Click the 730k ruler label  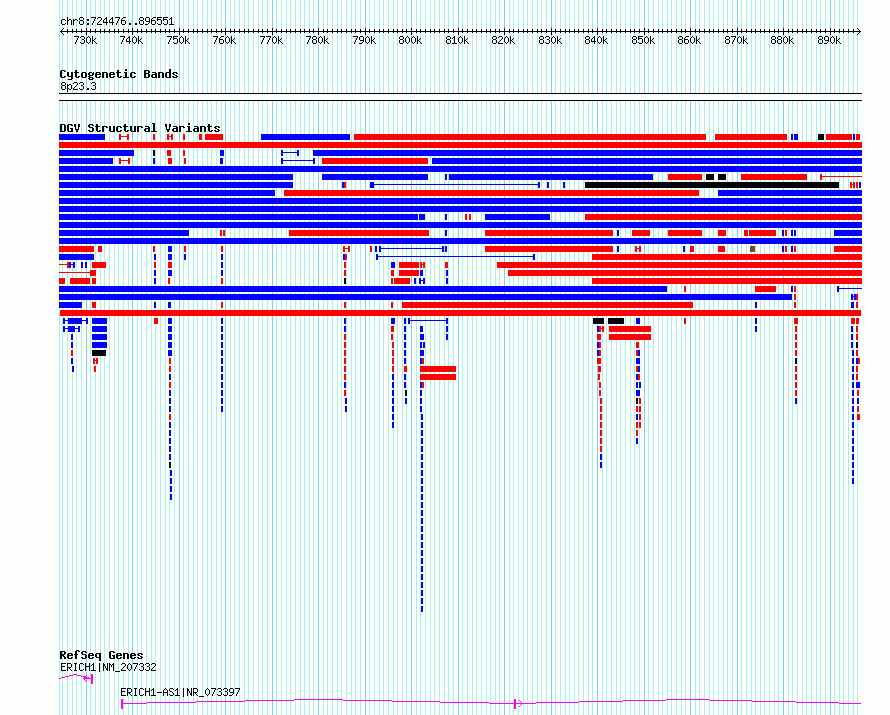[x=85, y=41]
